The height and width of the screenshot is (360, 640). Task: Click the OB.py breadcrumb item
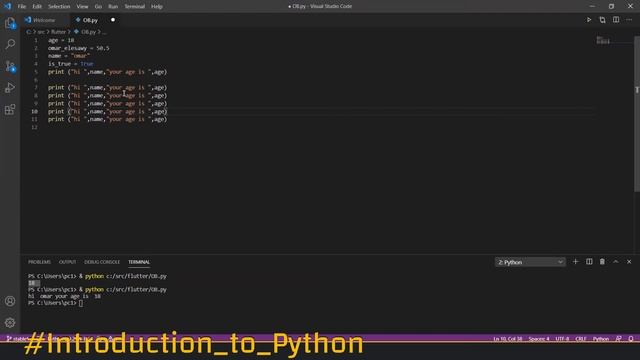pyautogui.click(x=88, y=32)
